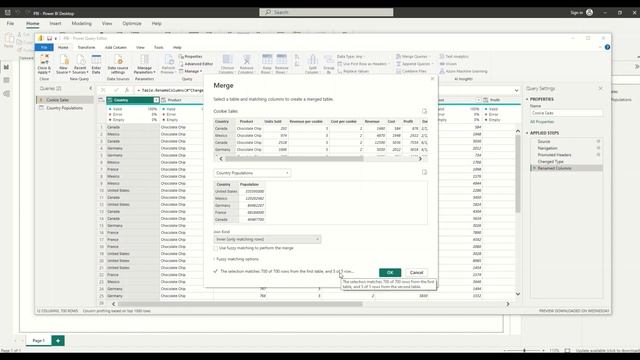The height and width of the screenshot is (360, 640).
Task: Click All Properties link
Action: point(542,122)
